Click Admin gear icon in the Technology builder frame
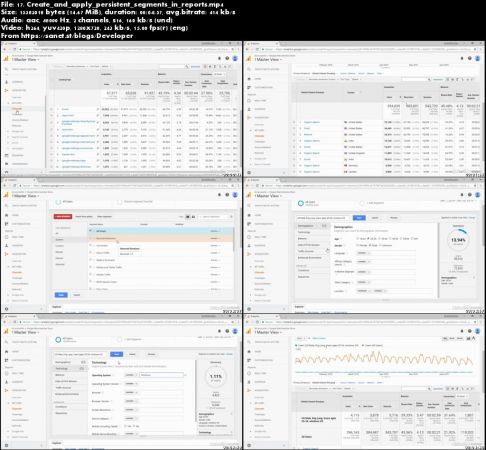Viewport: 486px width, 450px height. click(x=6, y=445)
